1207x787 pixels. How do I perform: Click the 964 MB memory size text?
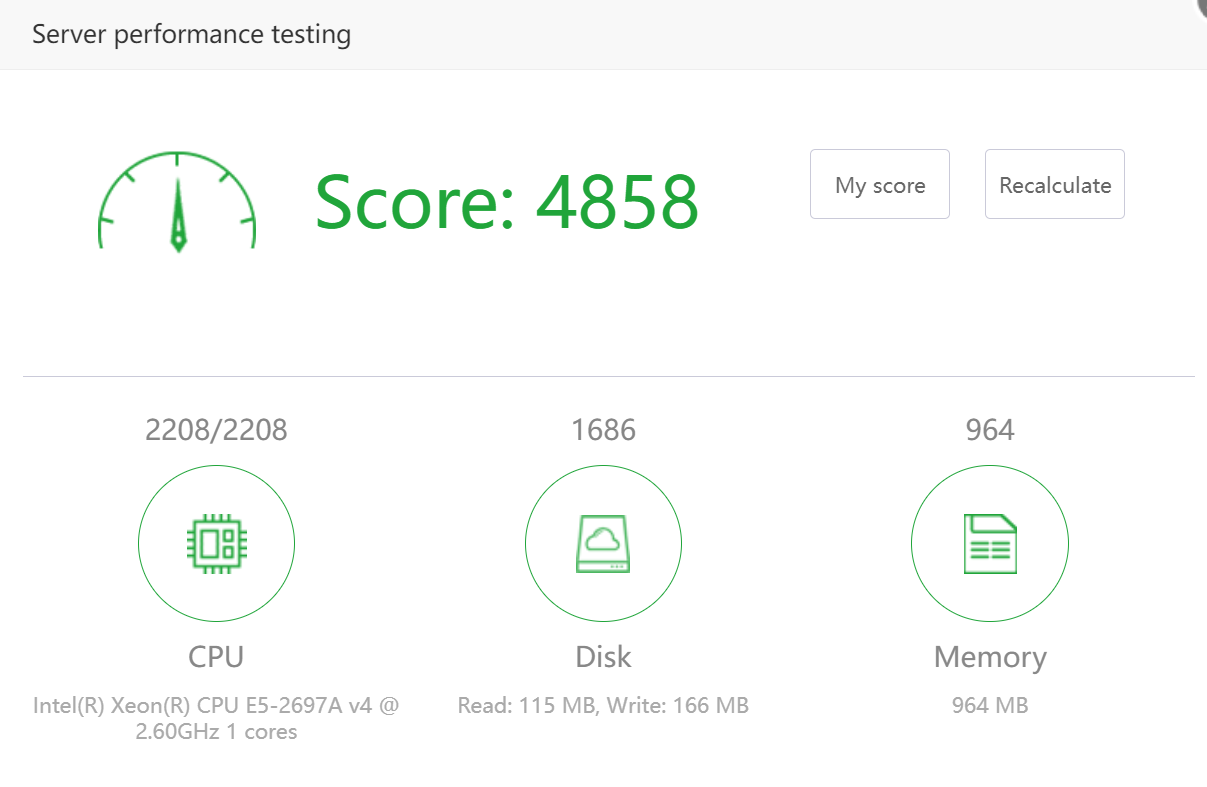point(989,705)
